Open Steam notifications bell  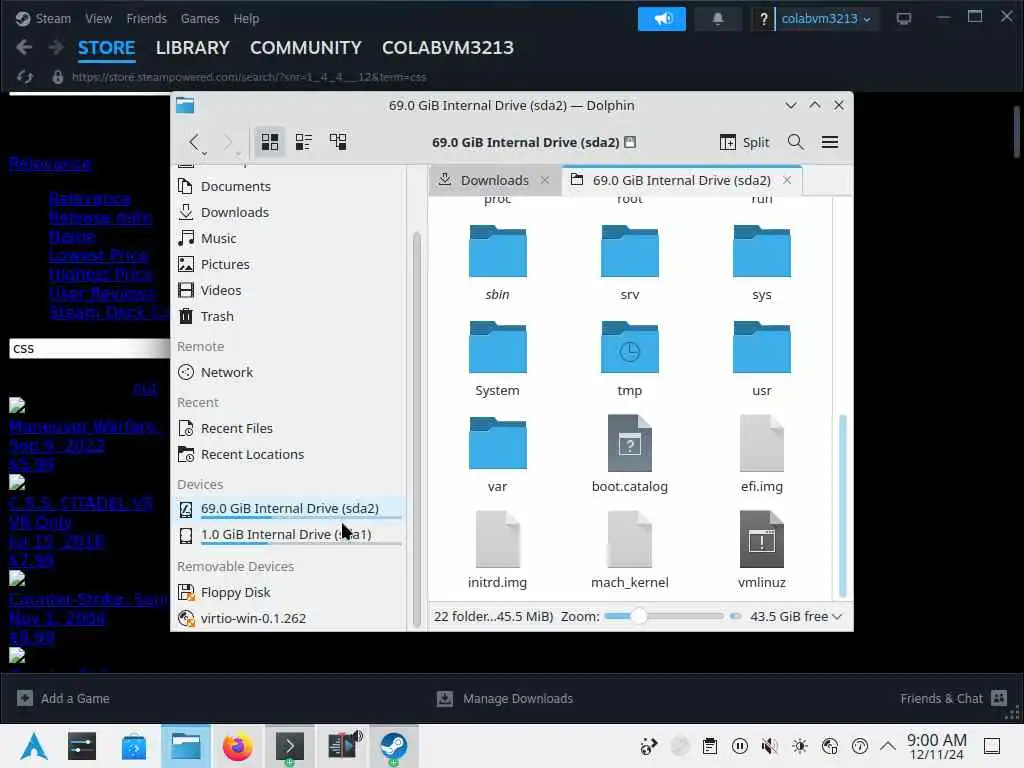pos(718,18)
